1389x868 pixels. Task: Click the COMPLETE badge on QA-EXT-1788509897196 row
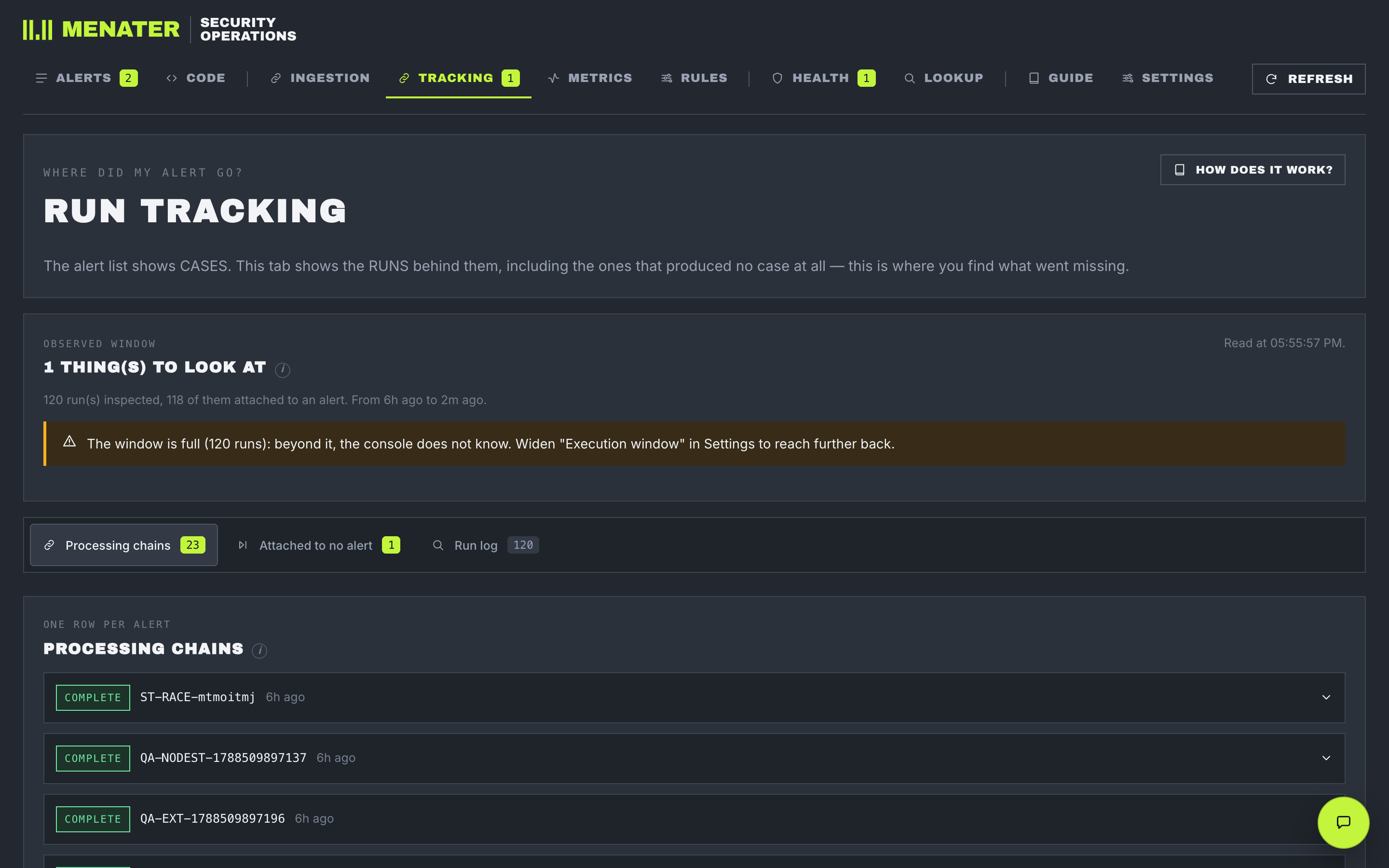pyautogui.click(x=93, y=819)
